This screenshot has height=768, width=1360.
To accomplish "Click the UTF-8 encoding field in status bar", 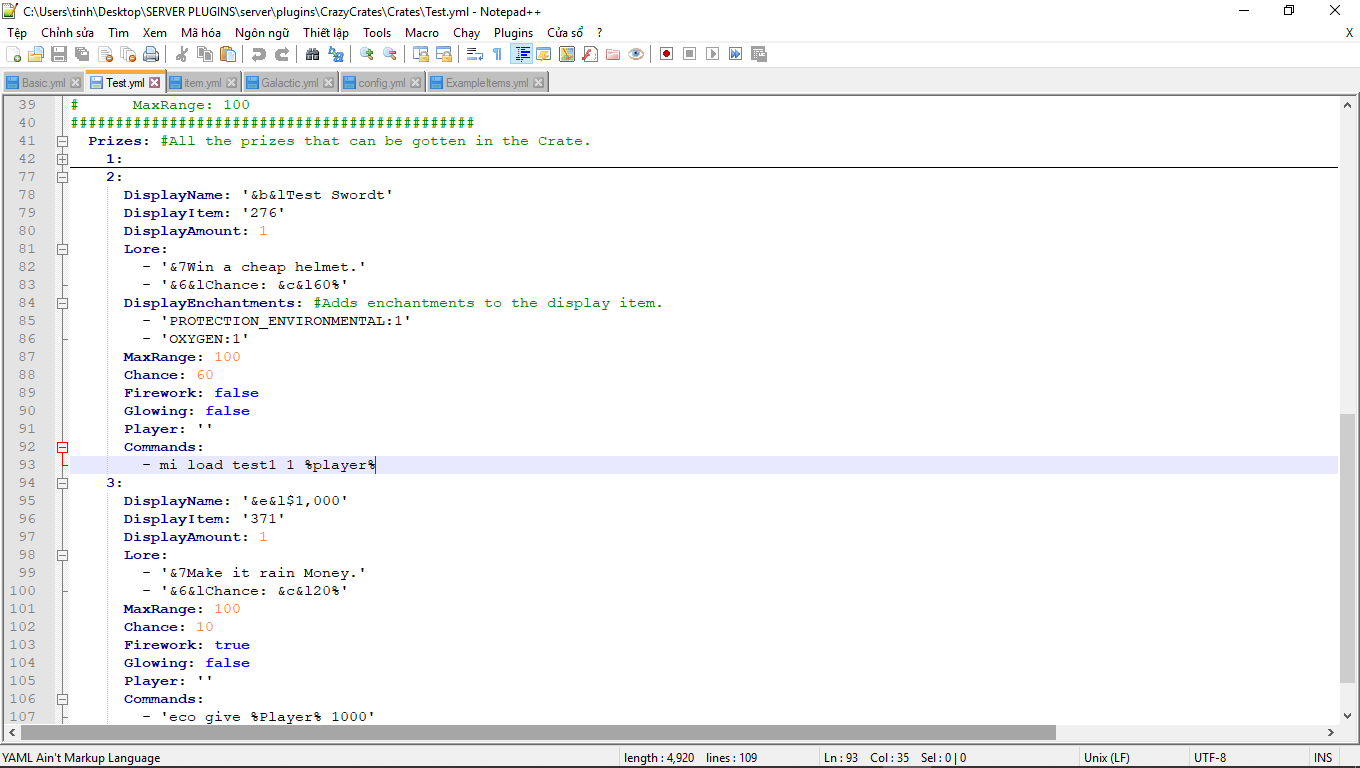I will coord(1209,758).
